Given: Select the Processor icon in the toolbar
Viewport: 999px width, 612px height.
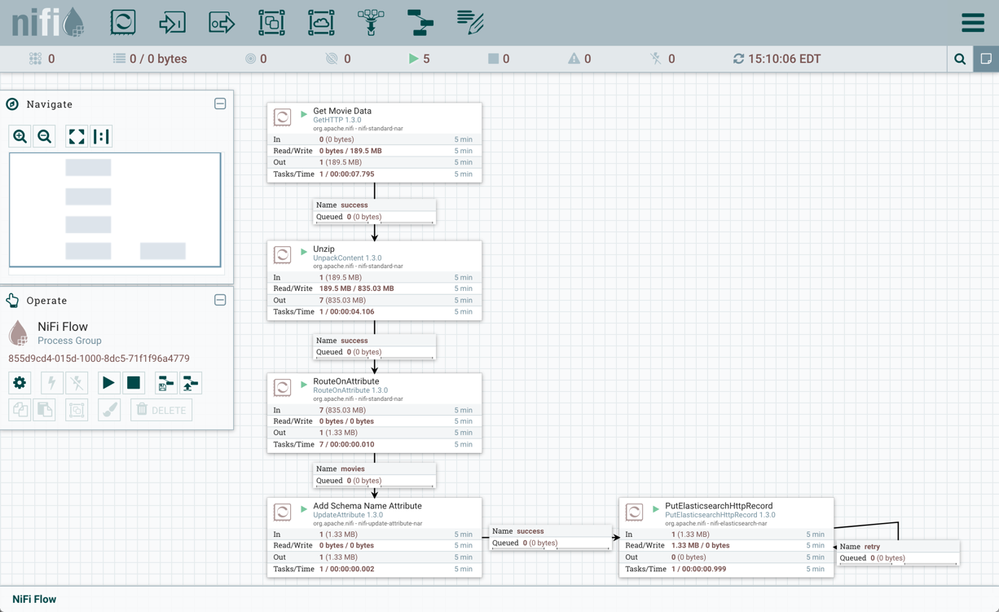Looking at the screenshot, I should click(x=122, y=22).
